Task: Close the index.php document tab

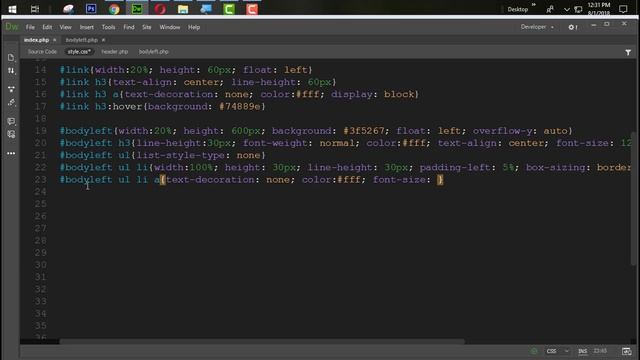Action: point(55,40)
